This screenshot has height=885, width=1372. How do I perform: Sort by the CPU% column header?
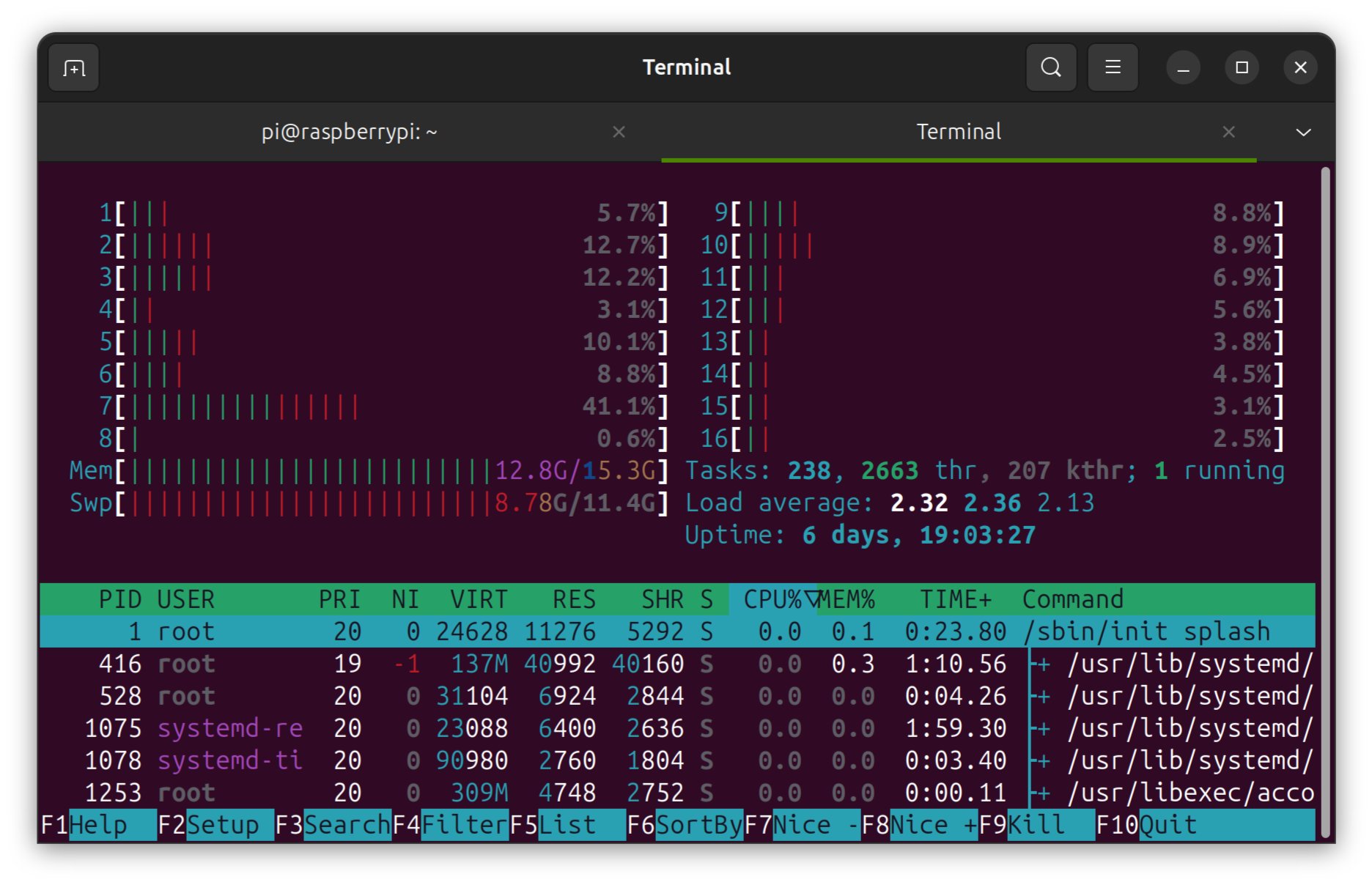773,599
